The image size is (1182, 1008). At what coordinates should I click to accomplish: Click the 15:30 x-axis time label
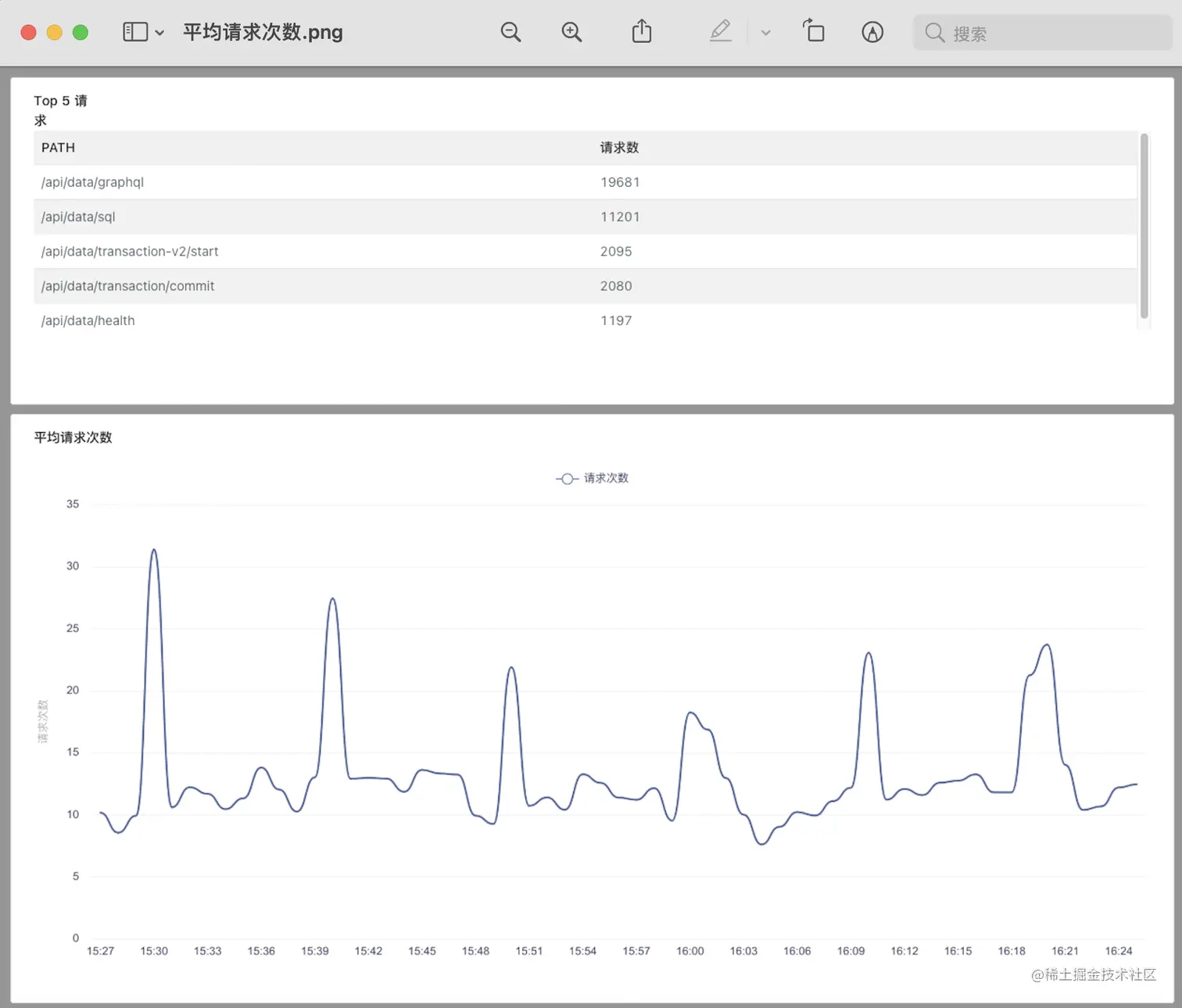[x=154, y=951]
